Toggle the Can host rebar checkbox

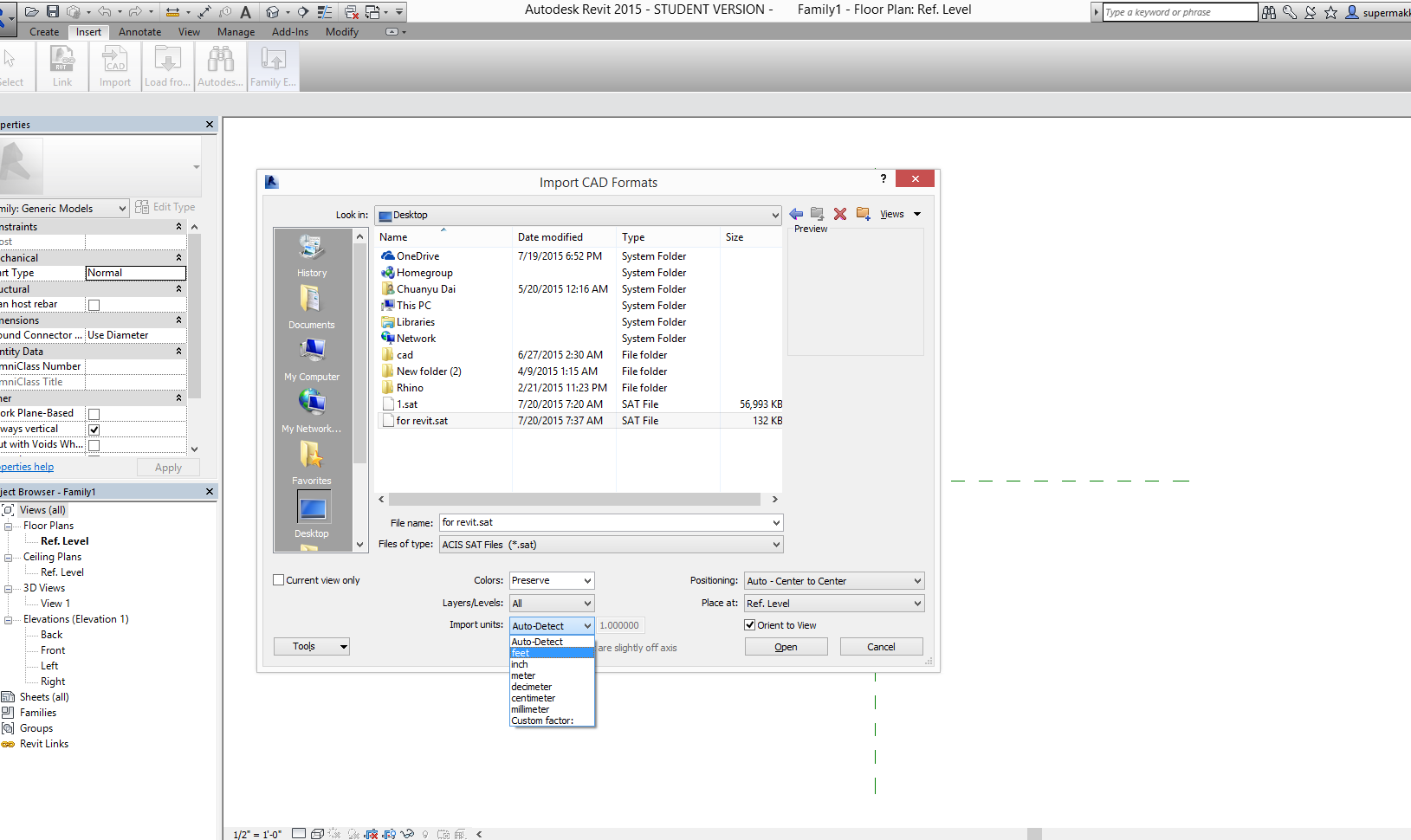[94, 305]
